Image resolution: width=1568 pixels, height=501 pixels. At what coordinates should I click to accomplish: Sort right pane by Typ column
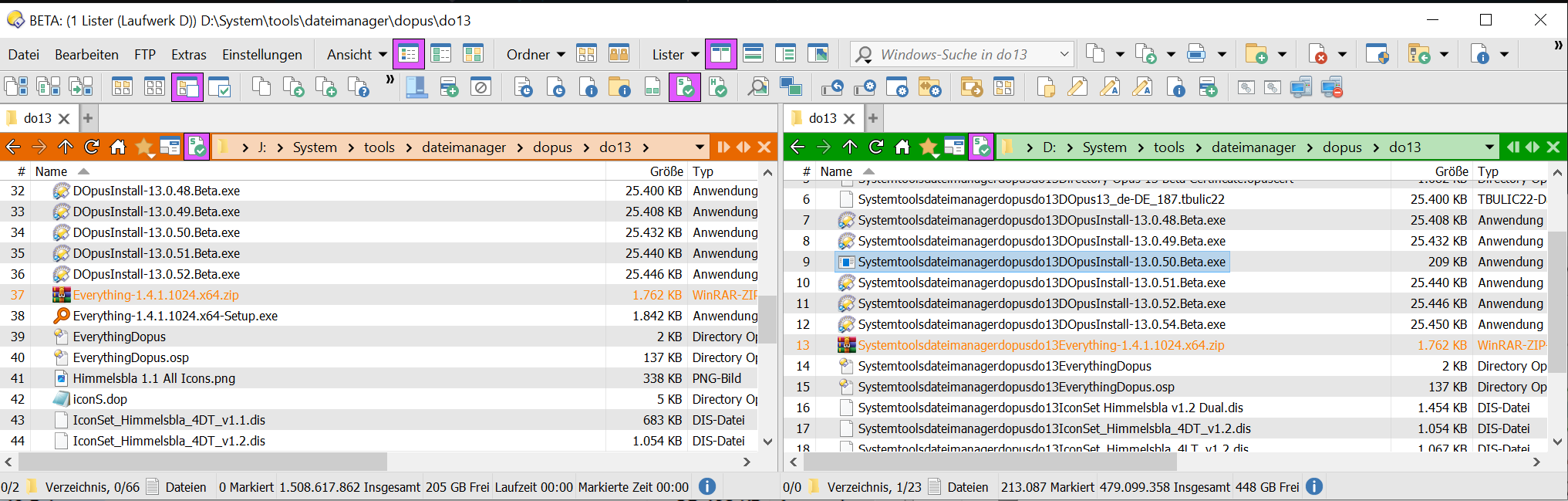(1488, 171)
